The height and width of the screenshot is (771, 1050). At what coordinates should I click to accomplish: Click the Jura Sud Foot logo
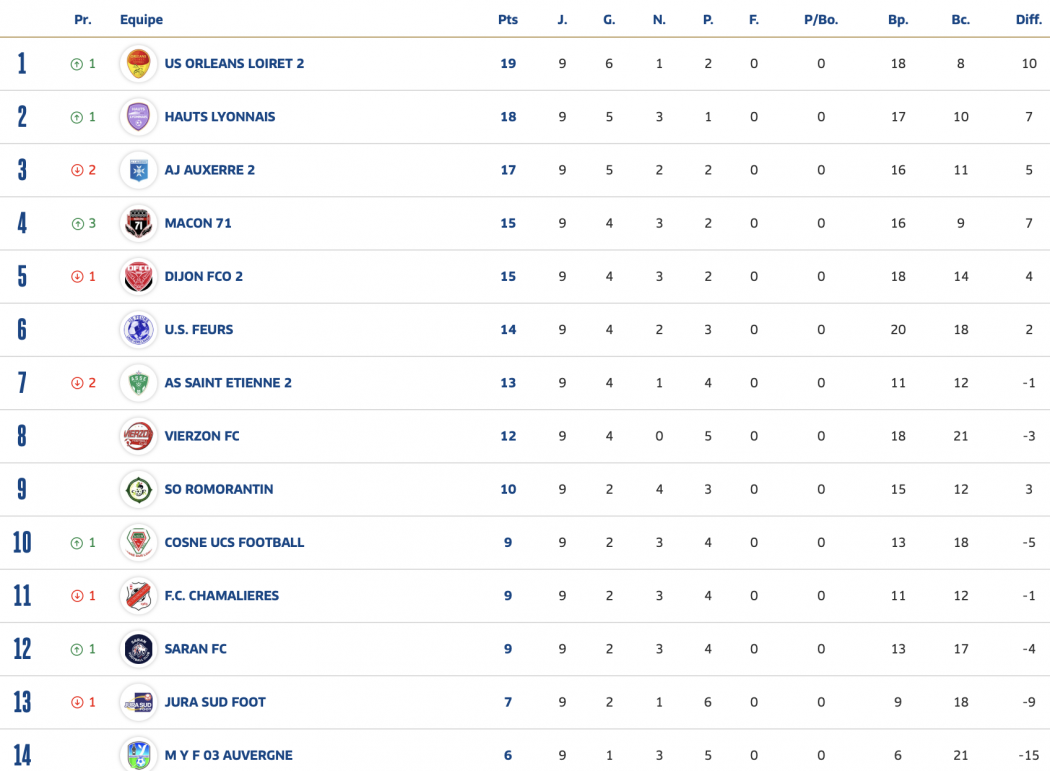[138, 702]
